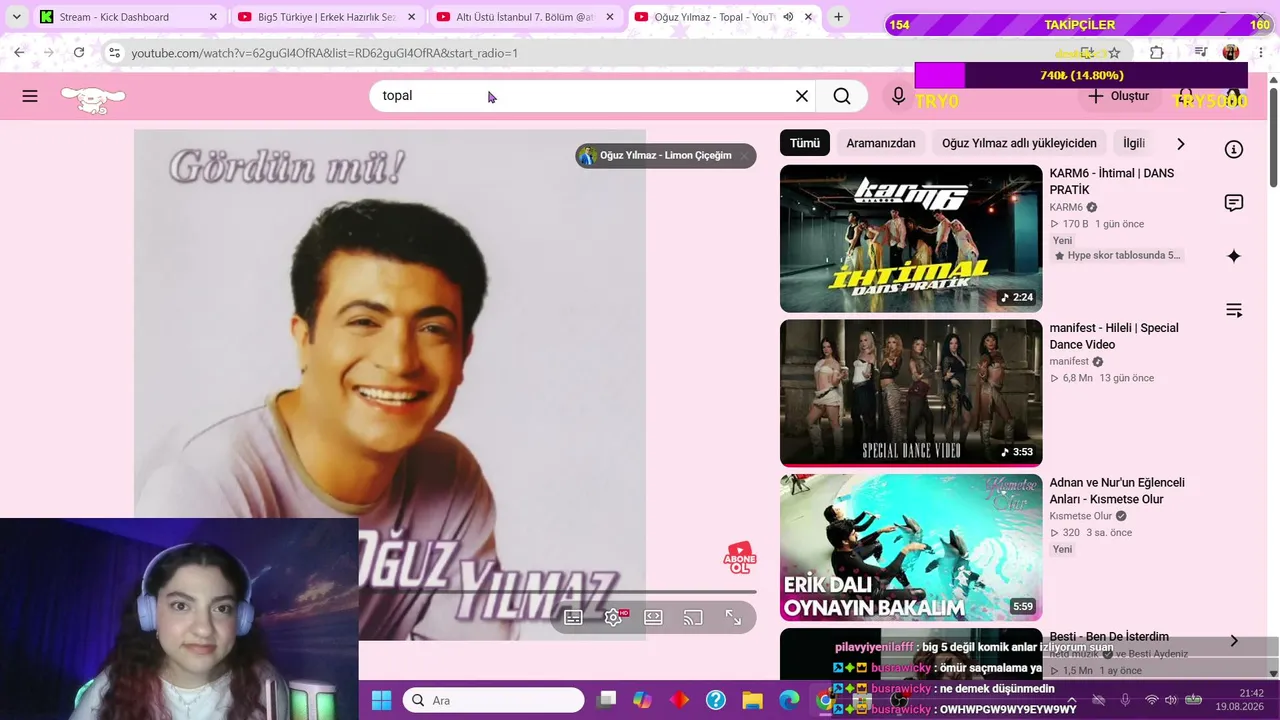The width and height of the screenshot is (1280, 720).
Task: Open manifest - Hileli | Special Dance Video title
Action: click(x=1114, y=336)
